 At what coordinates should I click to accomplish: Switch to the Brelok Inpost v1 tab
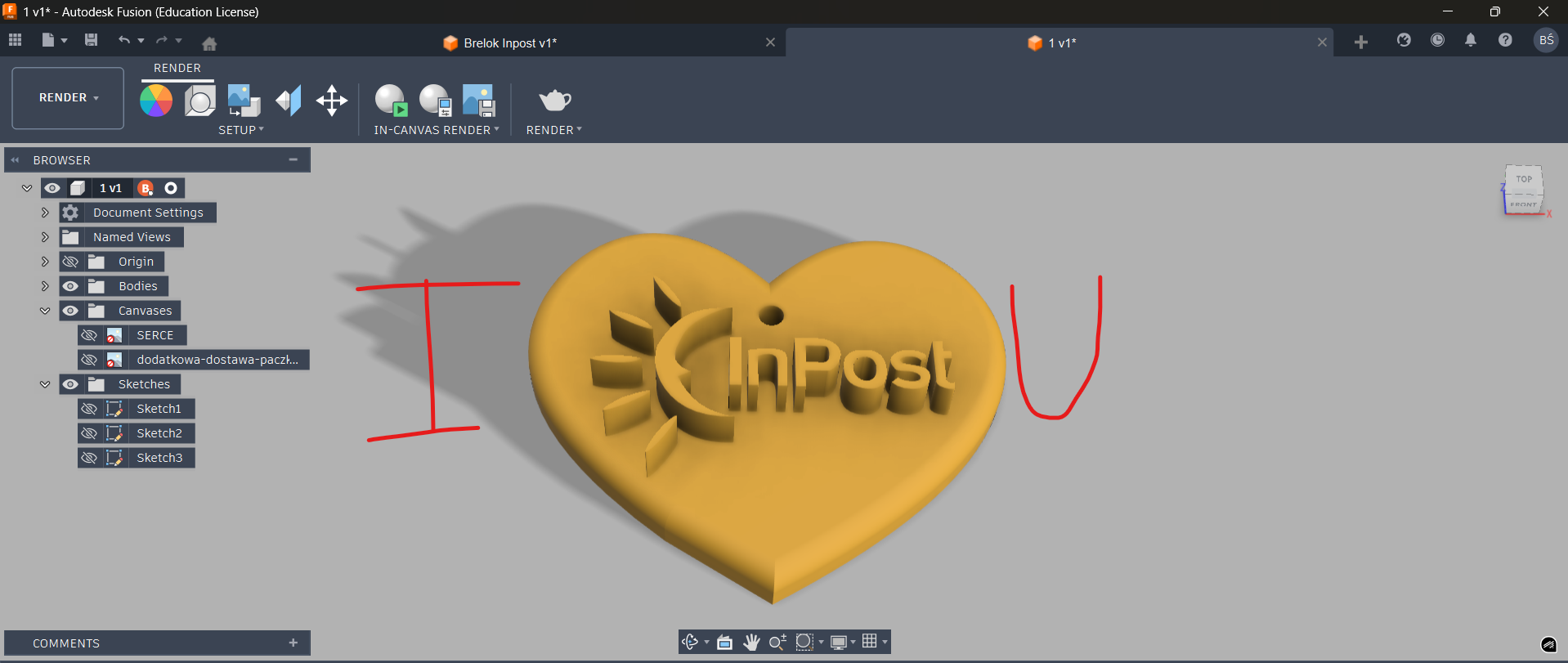click(510, 43)
